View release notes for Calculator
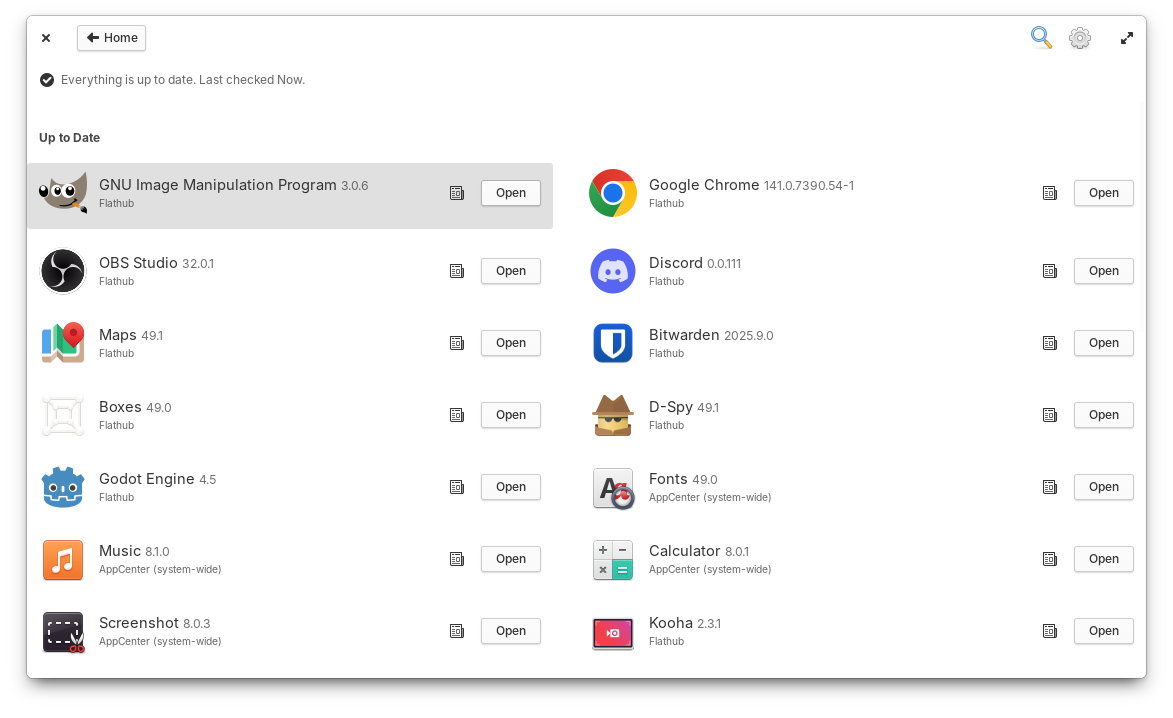The image size is (1173, 718). [x=1050, y=559]
